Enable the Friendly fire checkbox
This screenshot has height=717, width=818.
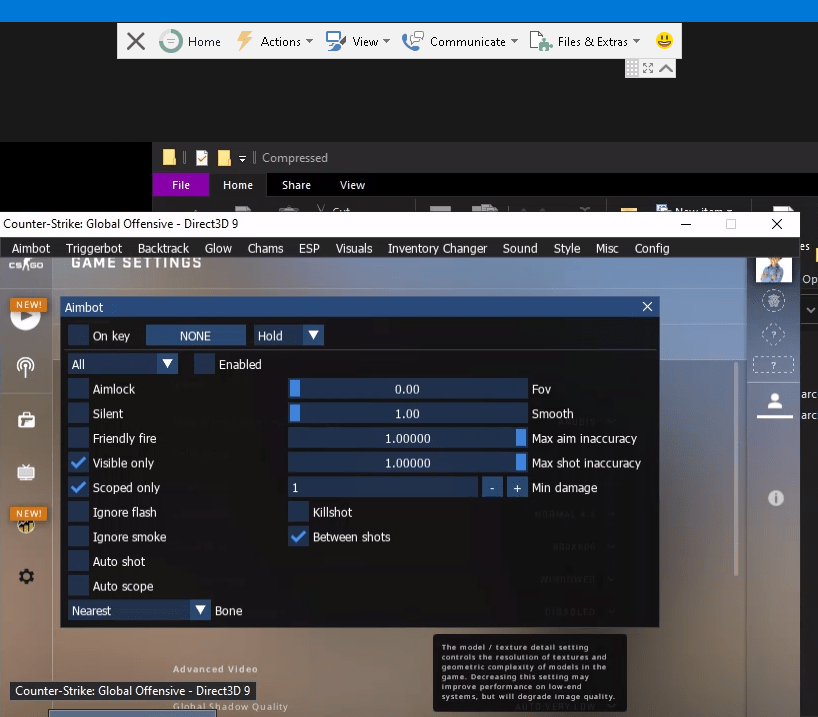[78, 438]
